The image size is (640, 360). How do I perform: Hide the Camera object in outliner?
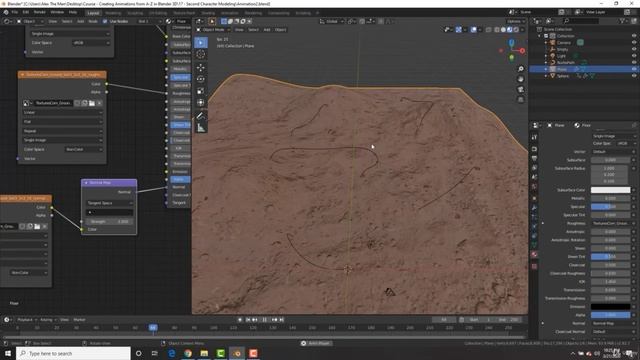(634, 42)
